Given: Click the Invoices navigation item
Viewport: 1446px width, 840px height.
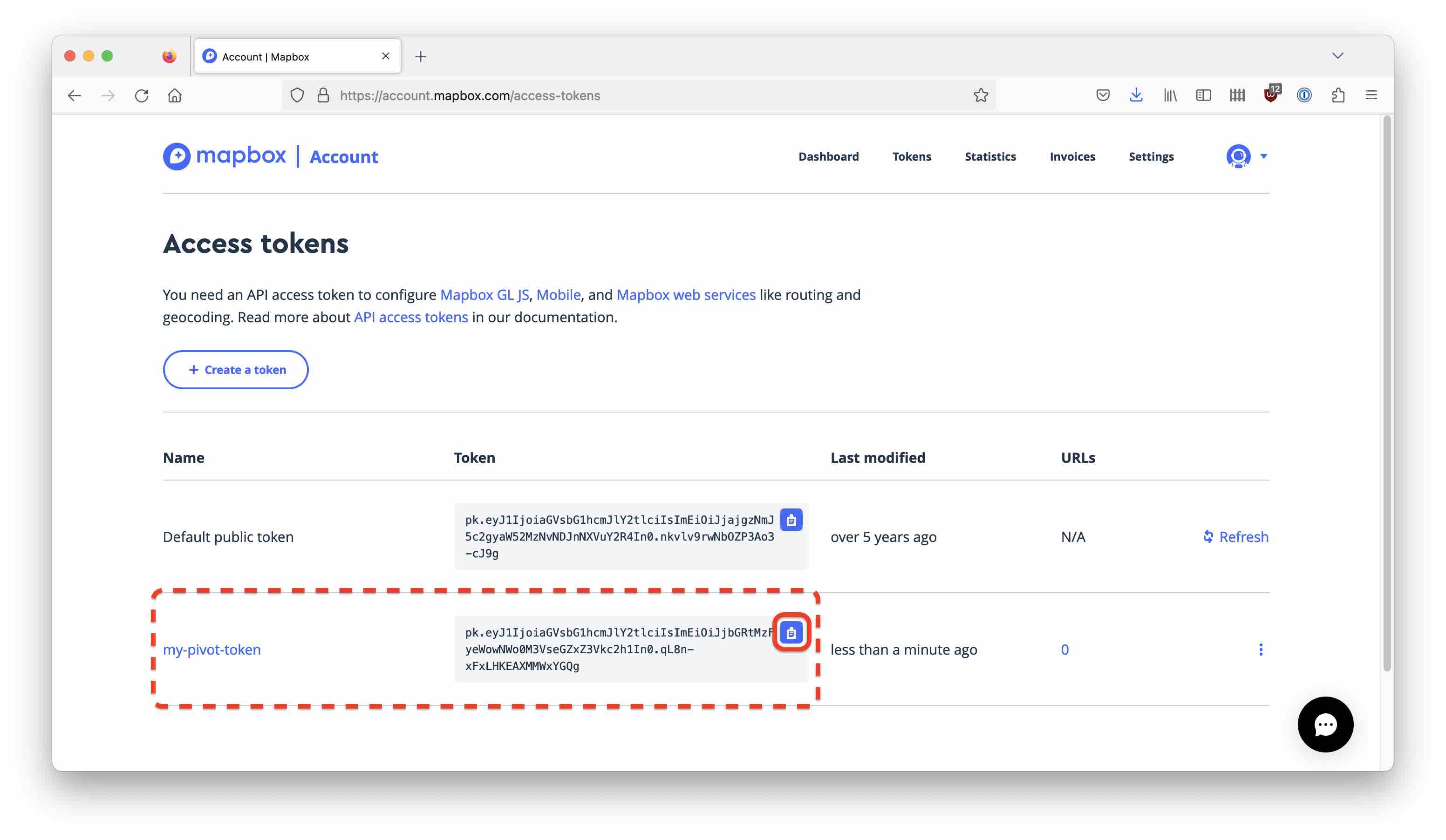Looking at the screenshot, I should (x=1072, y=156).
